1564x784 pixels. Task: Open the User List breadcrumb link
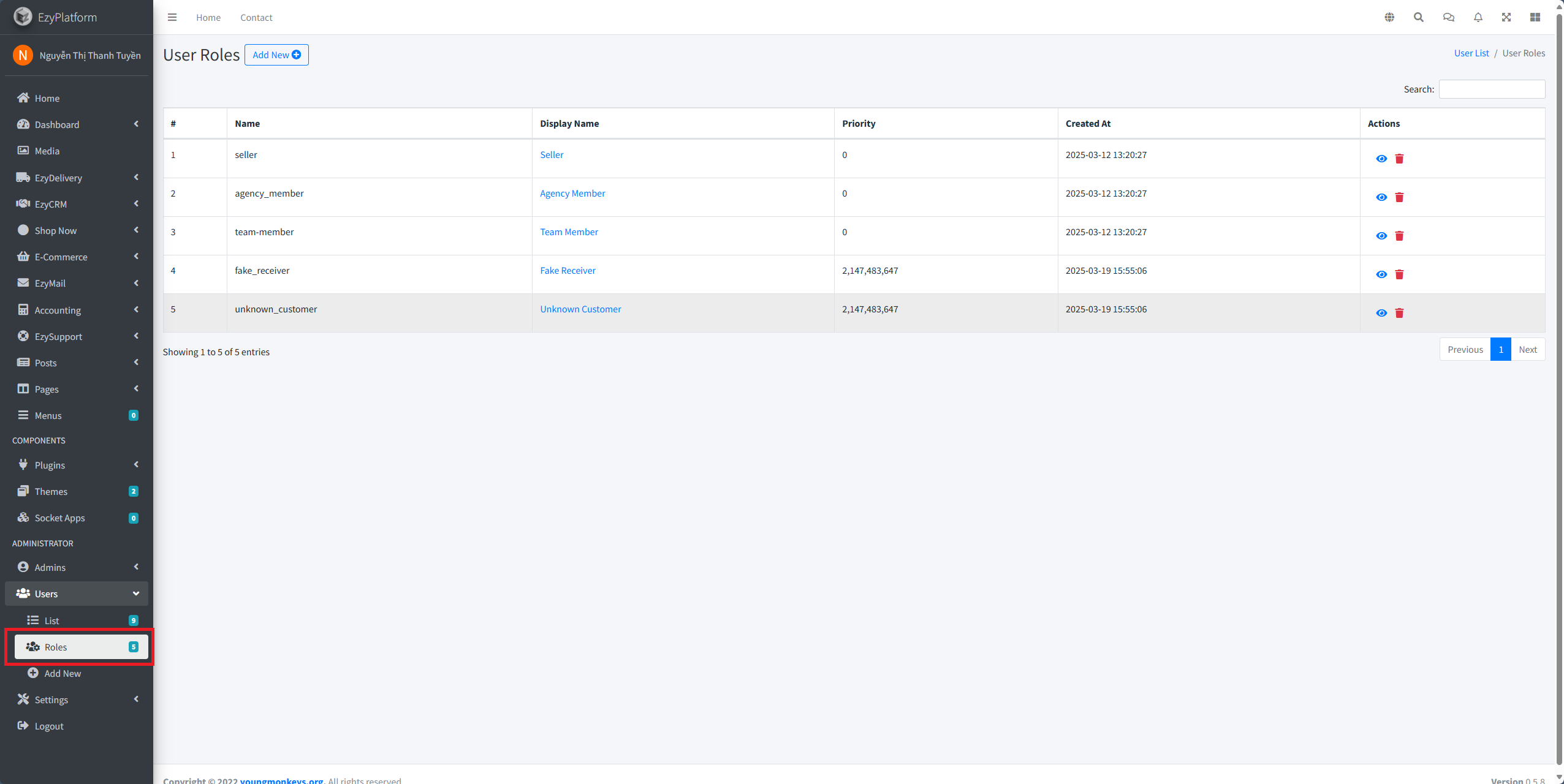click(x=1471, y=53)
